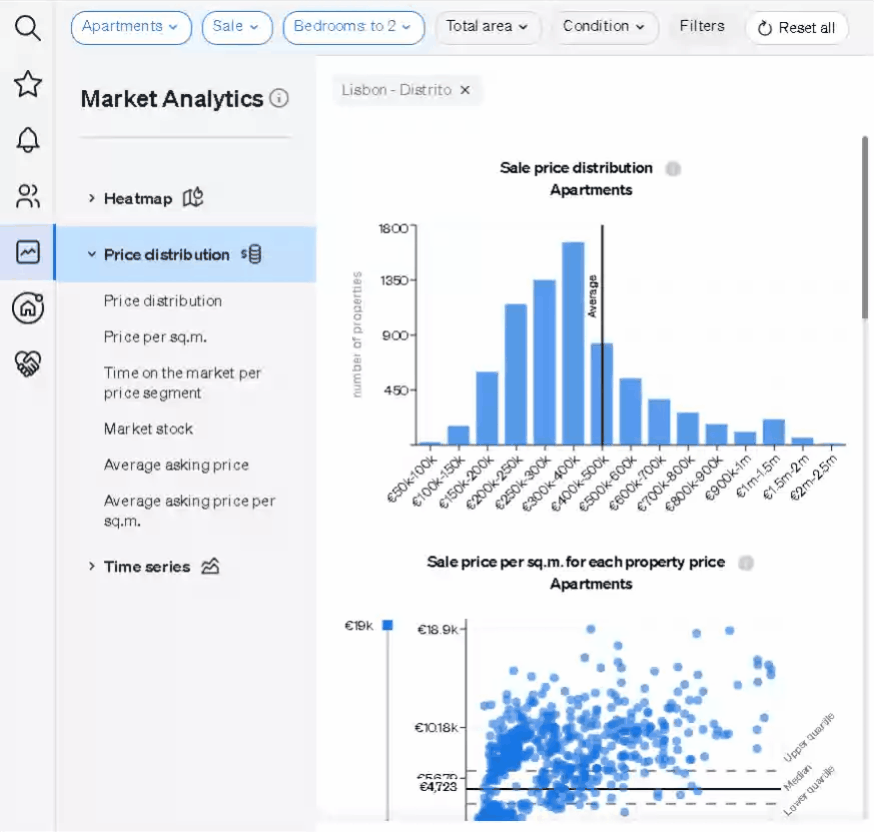Click info icon next to Sale price distribution

[673, 168]
